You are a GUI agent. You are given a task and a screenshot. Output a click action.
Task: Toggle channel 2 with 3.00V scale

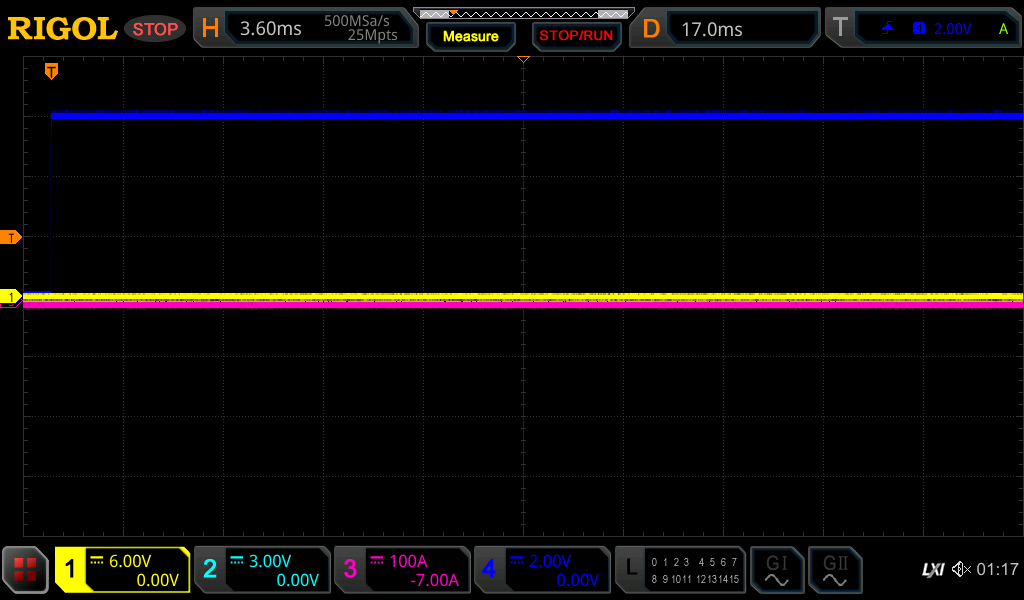click(x=262, y=570)
